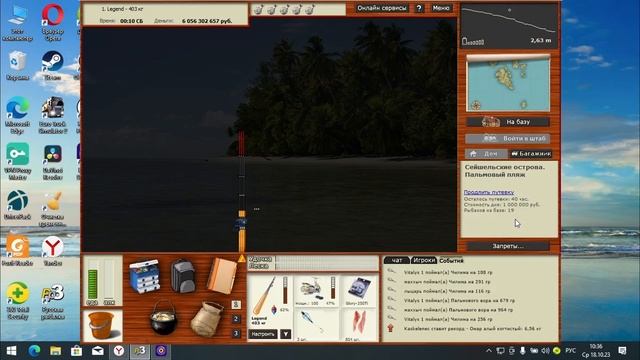Click the Seychelles islands map
The width and height of the screenshot is (640, 360).
point(508,83)
